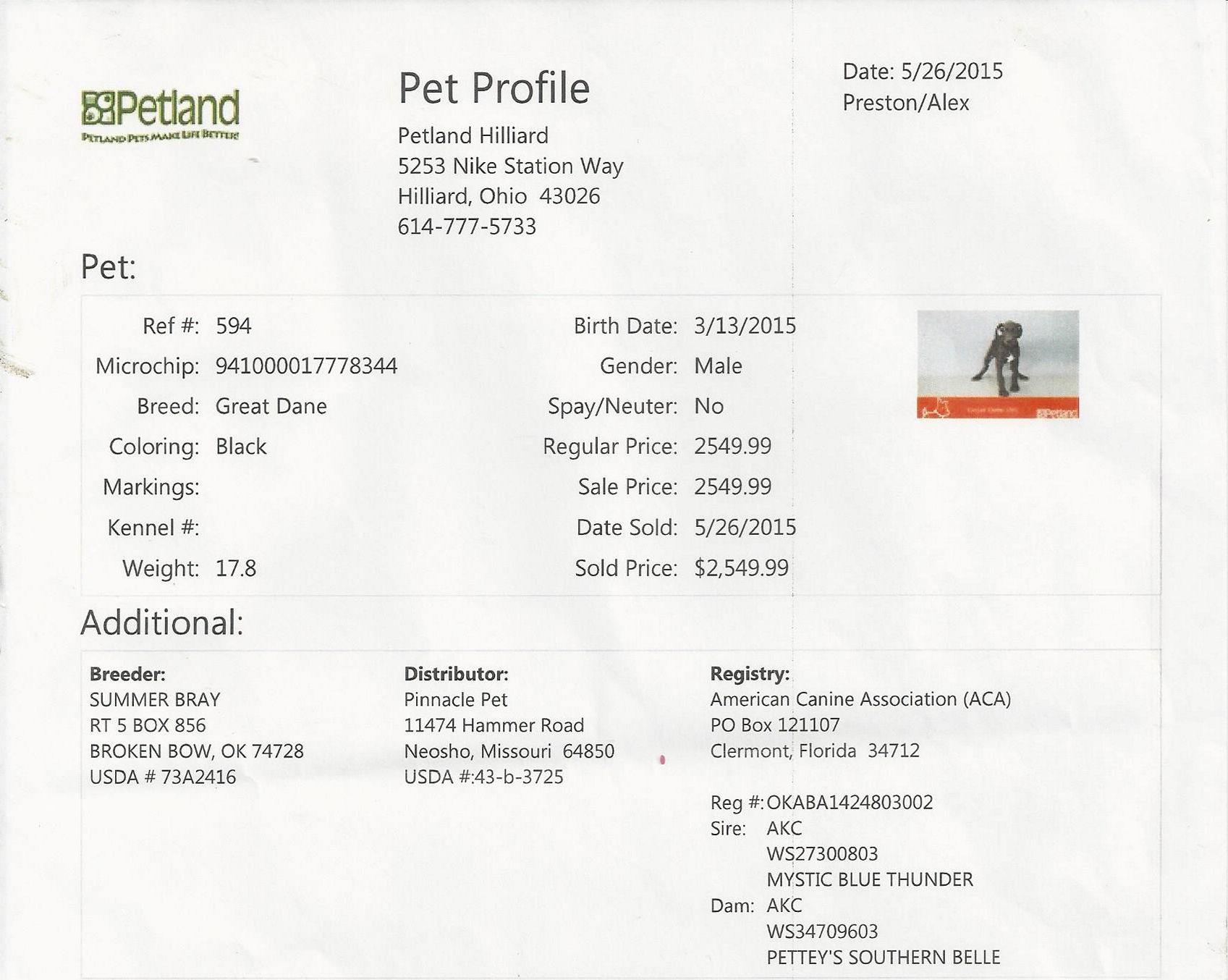Screen dimensions: 1228x980
Task: Click the 'Sire:' label
Action: pyautogui.click(x=728, y=829)
